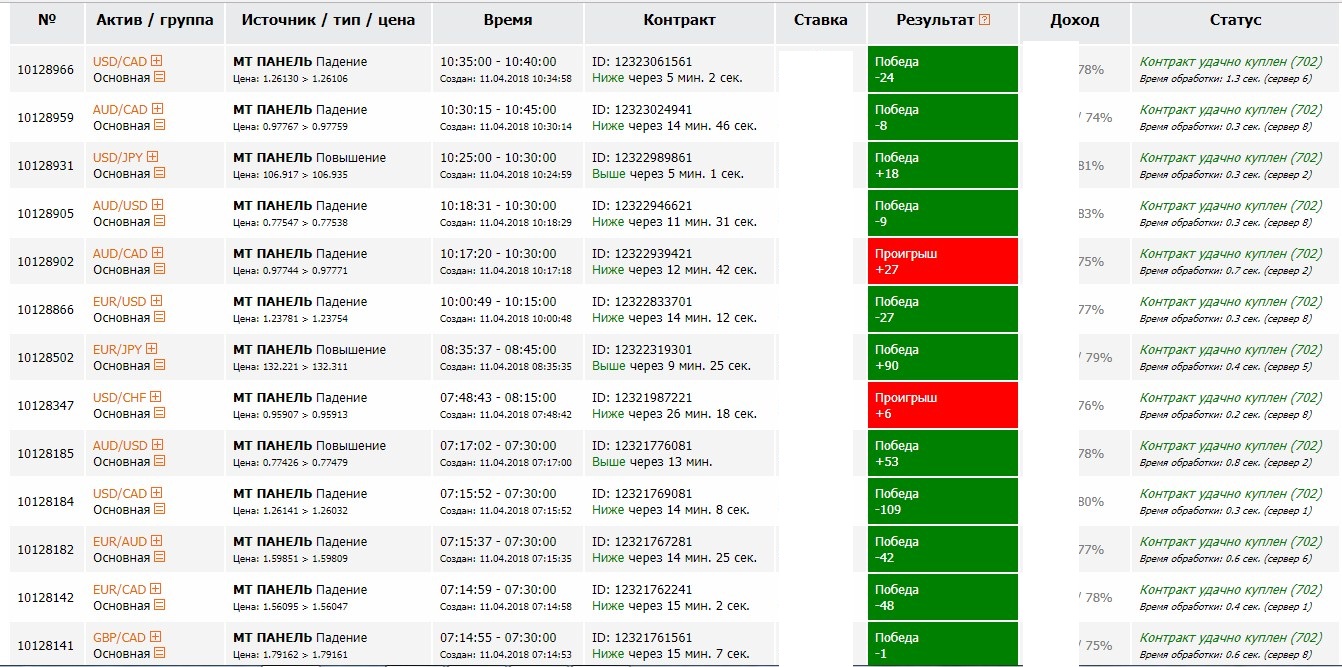Select the green Победа +90 result cell
This screenshot has height=667, width=1342.
click(942, 357)
